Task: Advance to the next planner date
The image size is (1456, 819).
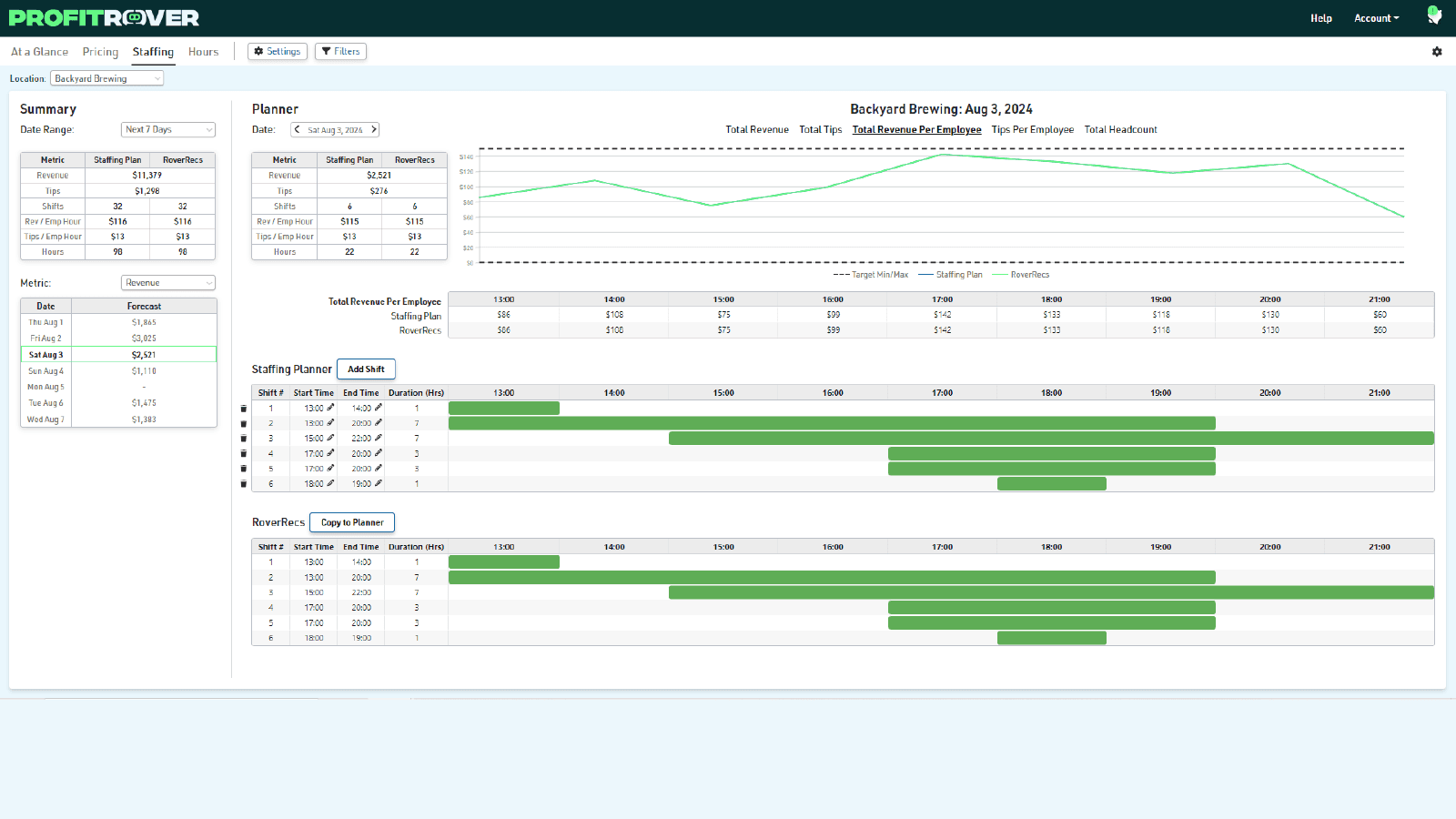Action: tap(373, 129)
